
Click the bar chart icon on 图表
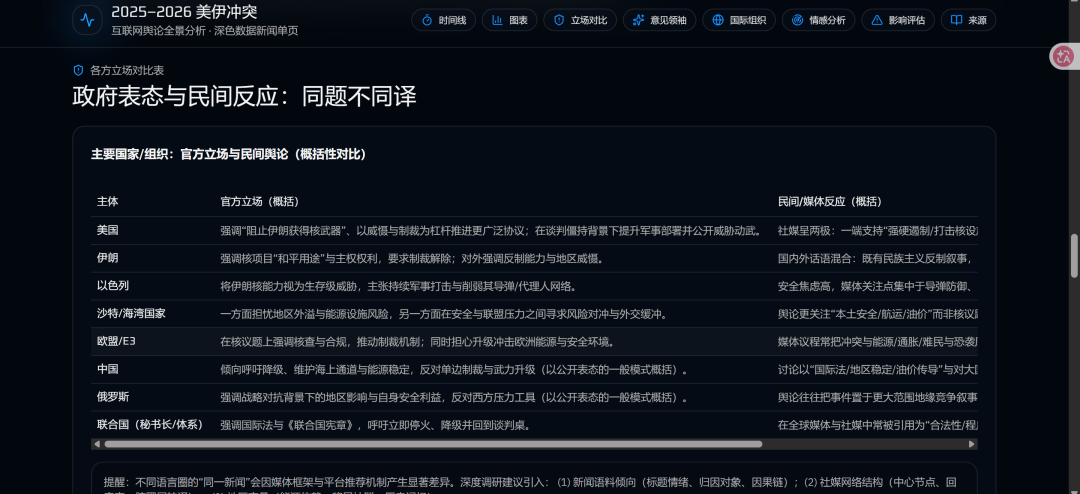coord(497,20)
